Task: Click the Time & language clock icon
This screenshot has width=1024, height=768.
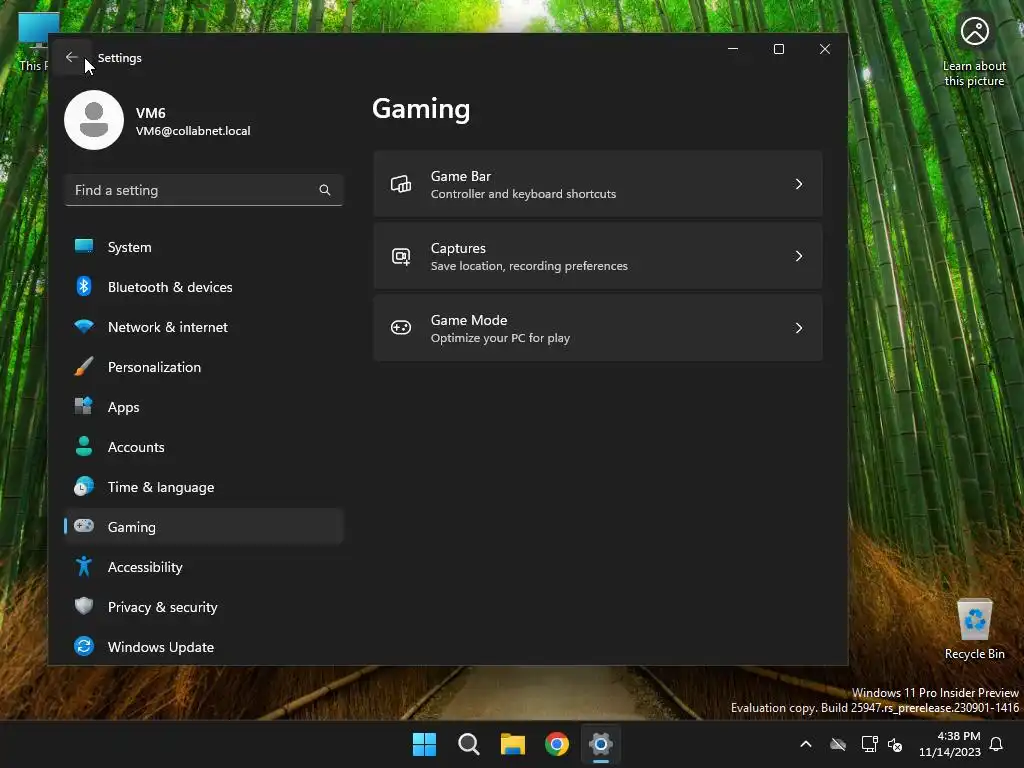Action: pyautogui.click(x=84, y=486)
